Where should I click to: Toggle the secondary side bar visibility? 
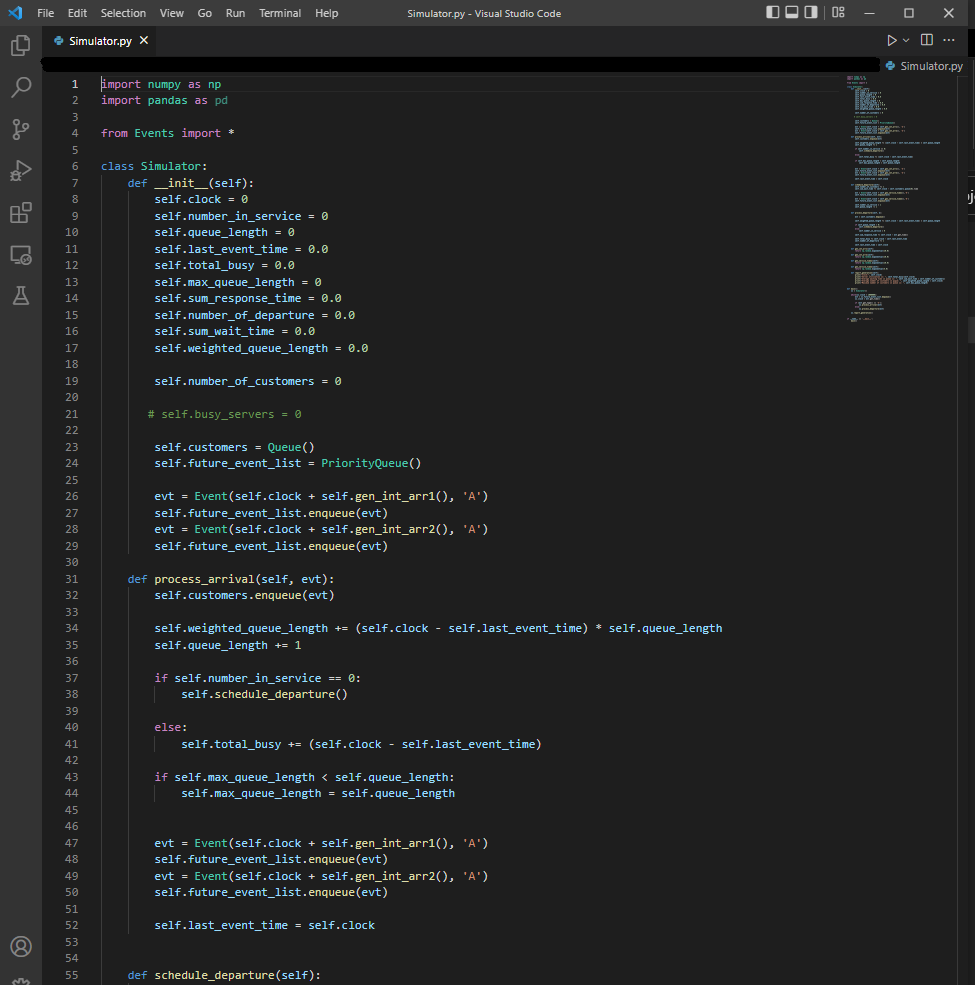pyautogui.click(x=811, y=13)
